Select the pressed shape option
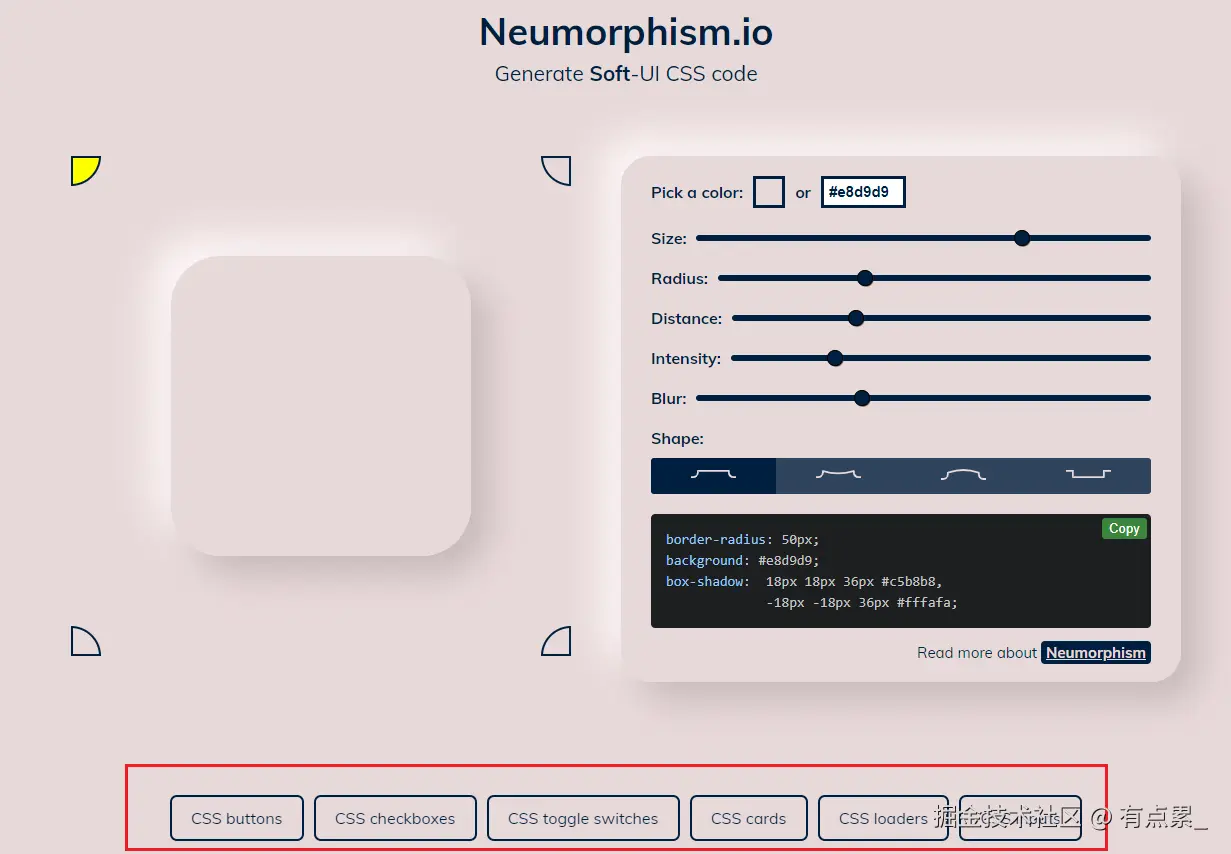The image size is (1231, 854). click(1088, 476)
